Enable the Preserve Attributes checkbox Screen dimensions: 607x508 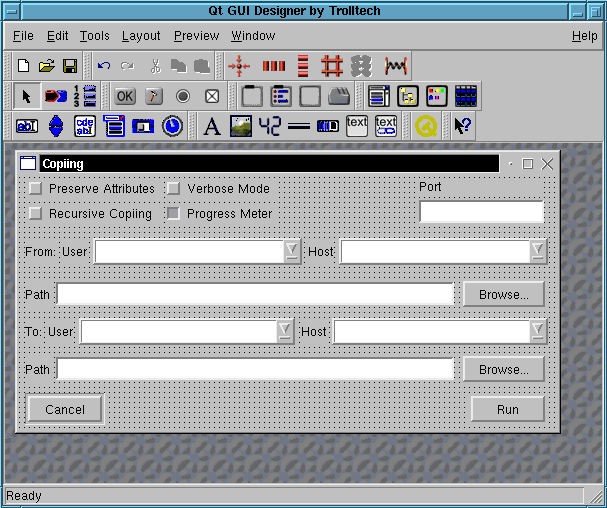coord(36,188)
